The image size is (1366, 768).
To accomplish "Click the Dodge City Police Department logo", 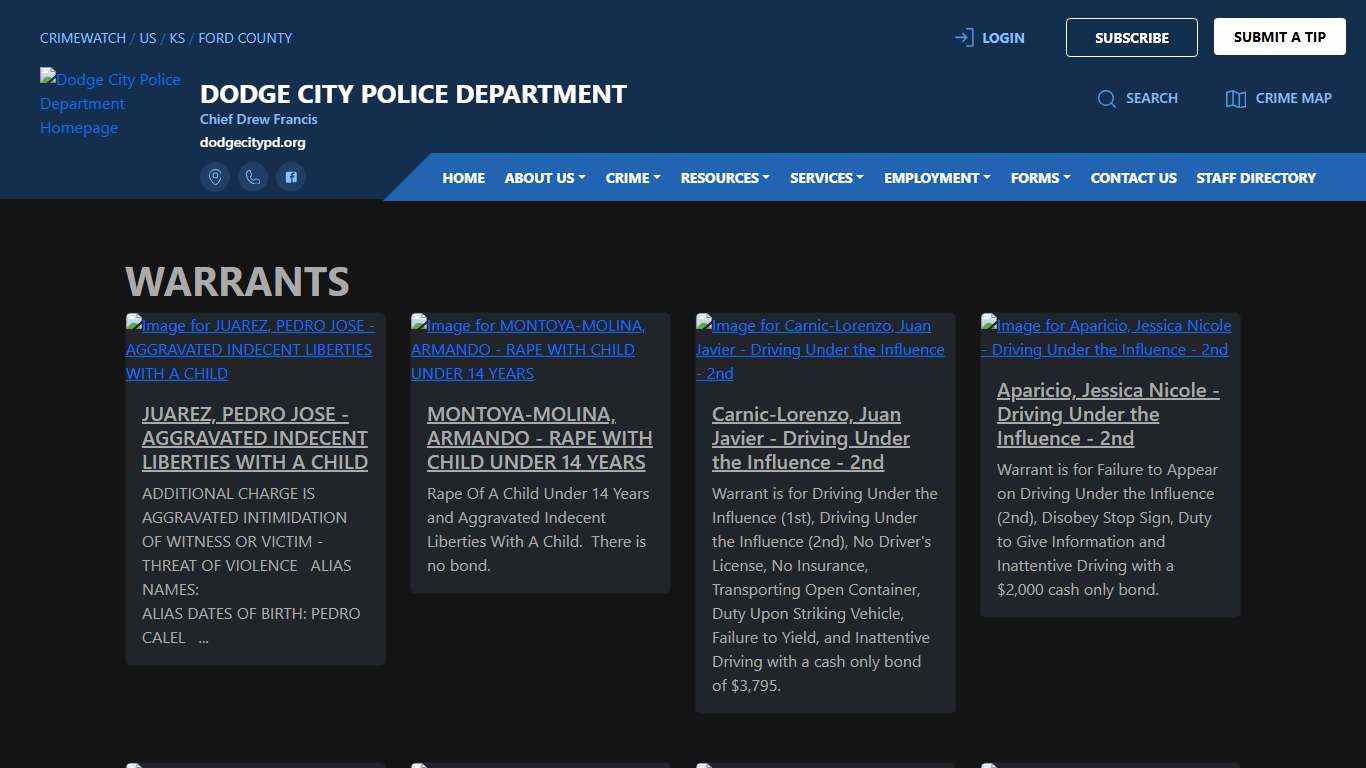I will [110, 103].
